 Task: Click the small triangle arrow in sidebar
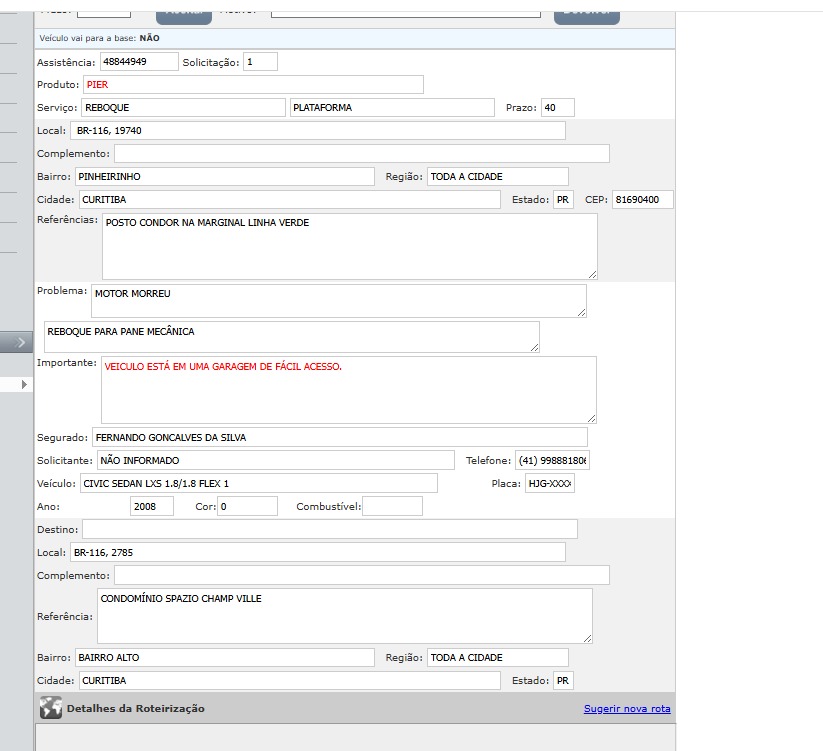(x=24, y=385)
